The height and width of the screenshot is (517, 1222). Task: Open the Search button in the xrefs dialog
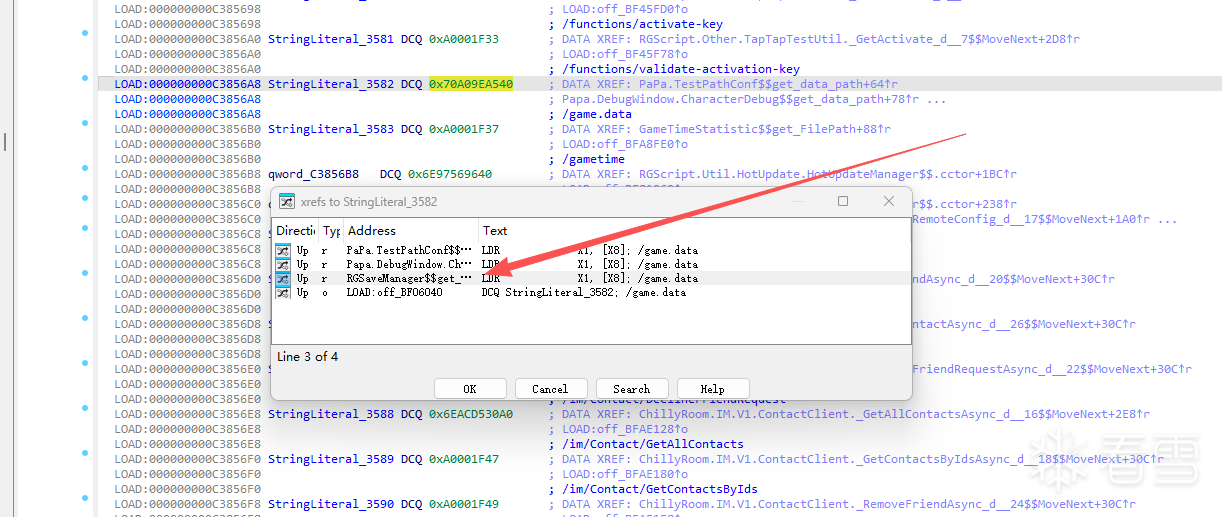(x=631, y=389)
